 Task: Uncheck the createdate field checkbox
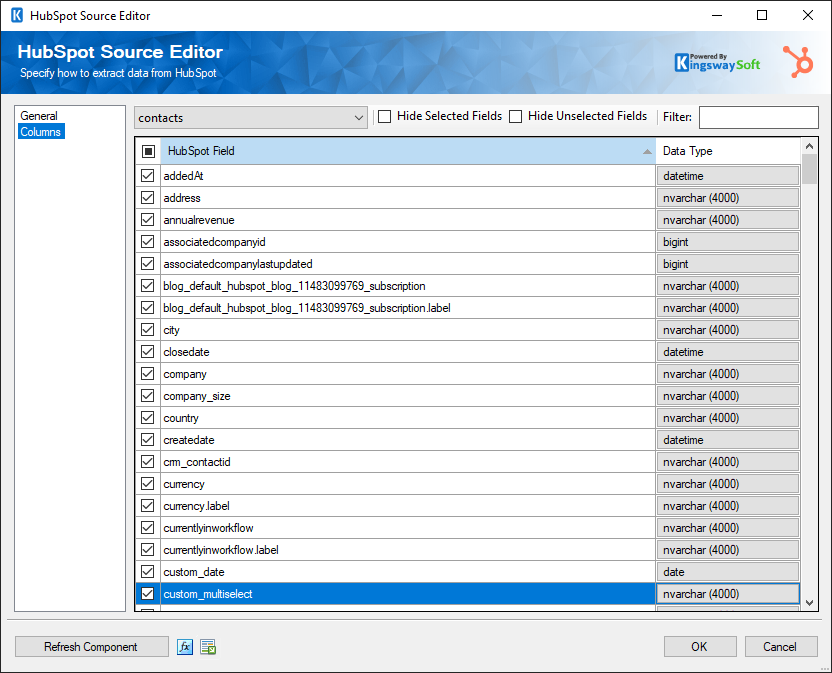tap(148, 440)
